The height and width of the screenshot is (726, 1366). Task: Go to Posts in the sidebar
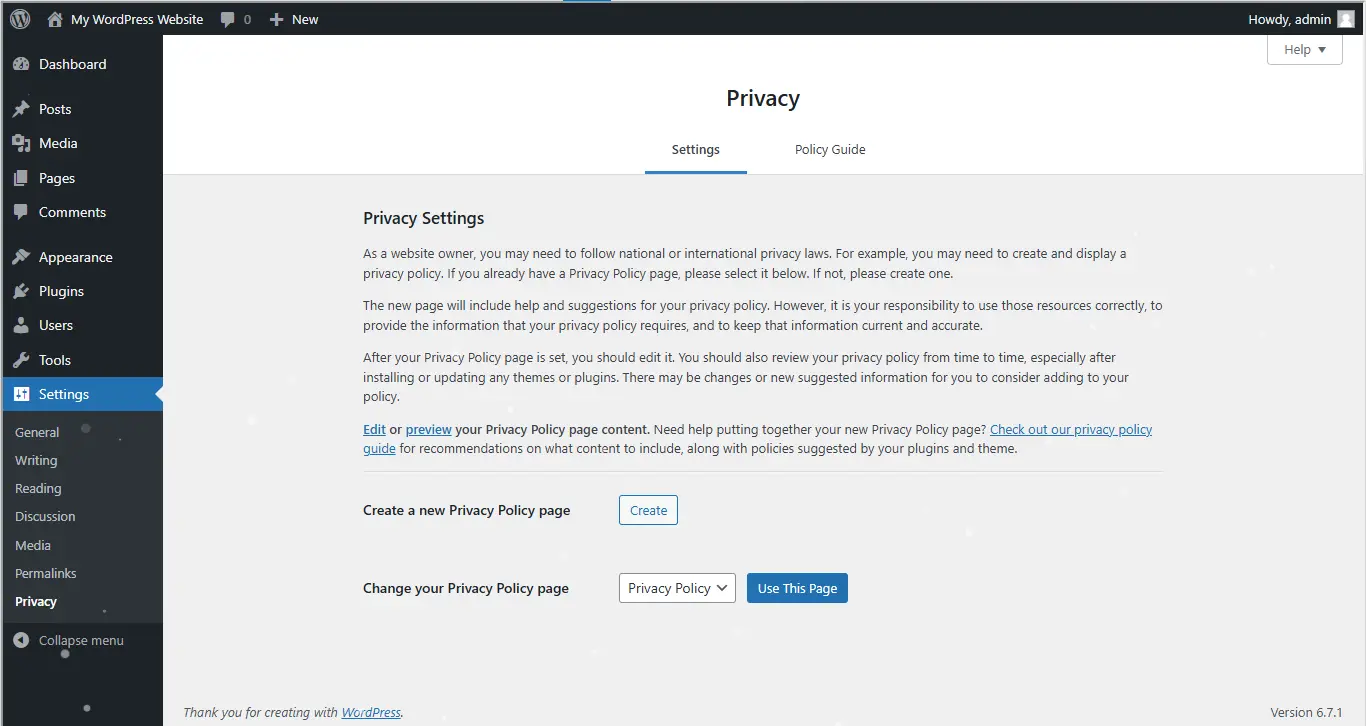[x=81, y=109]
